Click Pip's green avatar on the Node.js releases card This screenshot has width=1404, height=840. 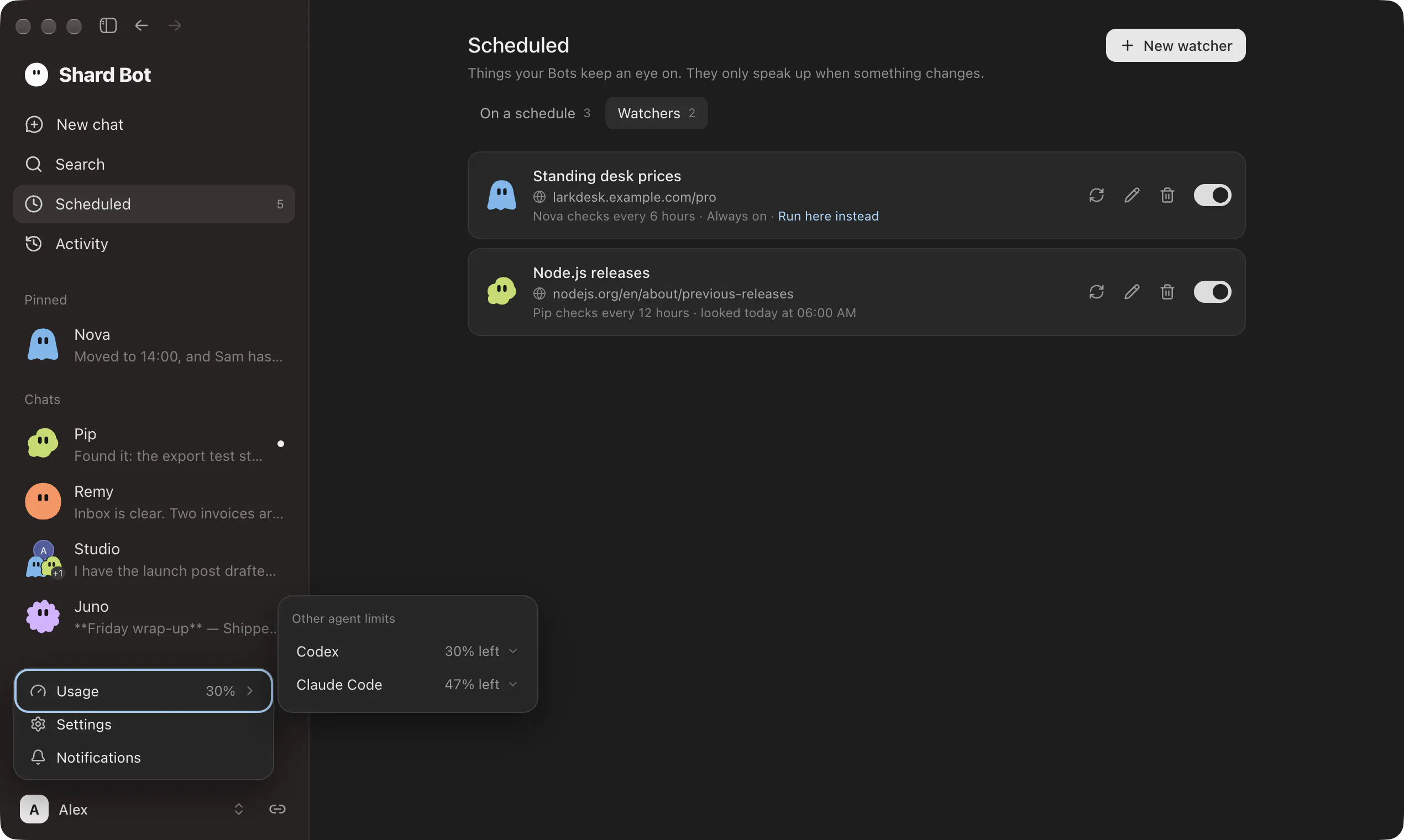tap(501, 291)
